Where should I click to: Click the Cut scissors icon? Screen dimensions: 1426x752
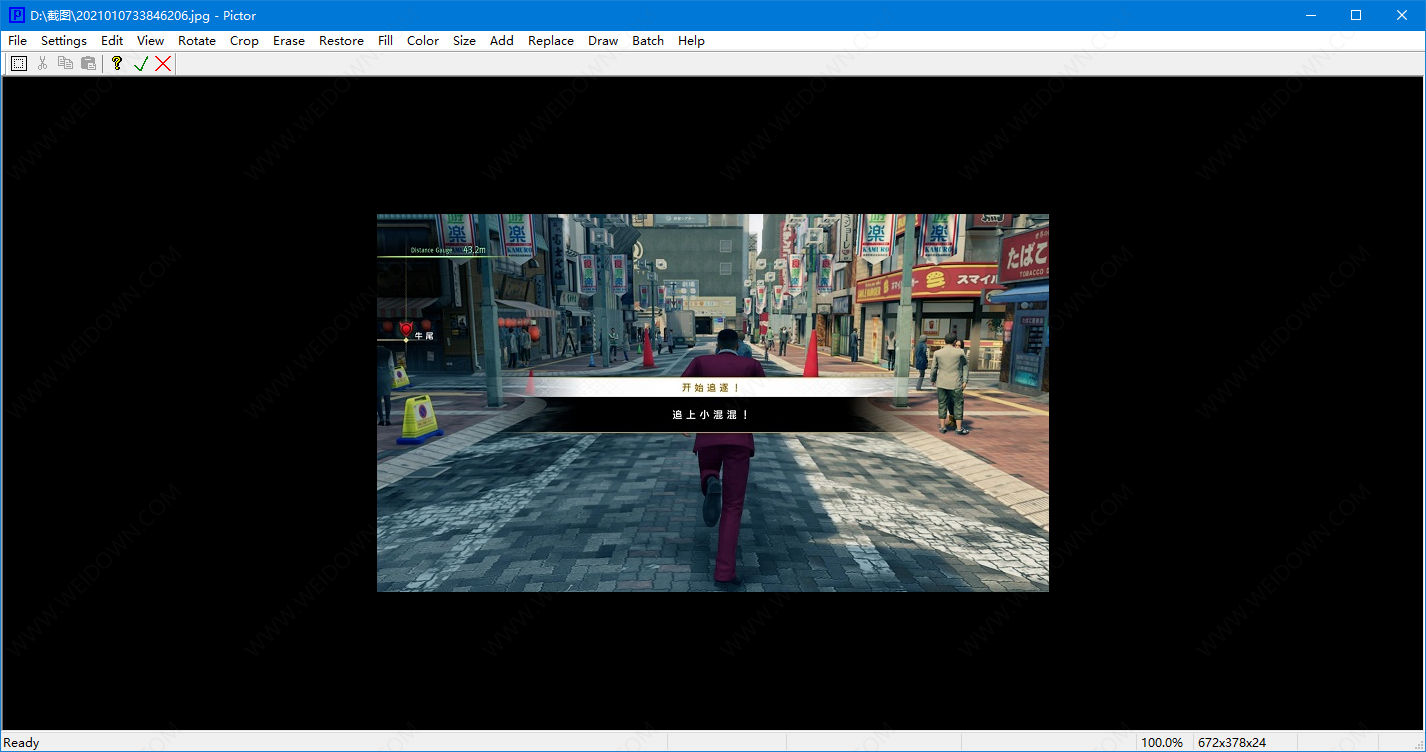point(42,63)
